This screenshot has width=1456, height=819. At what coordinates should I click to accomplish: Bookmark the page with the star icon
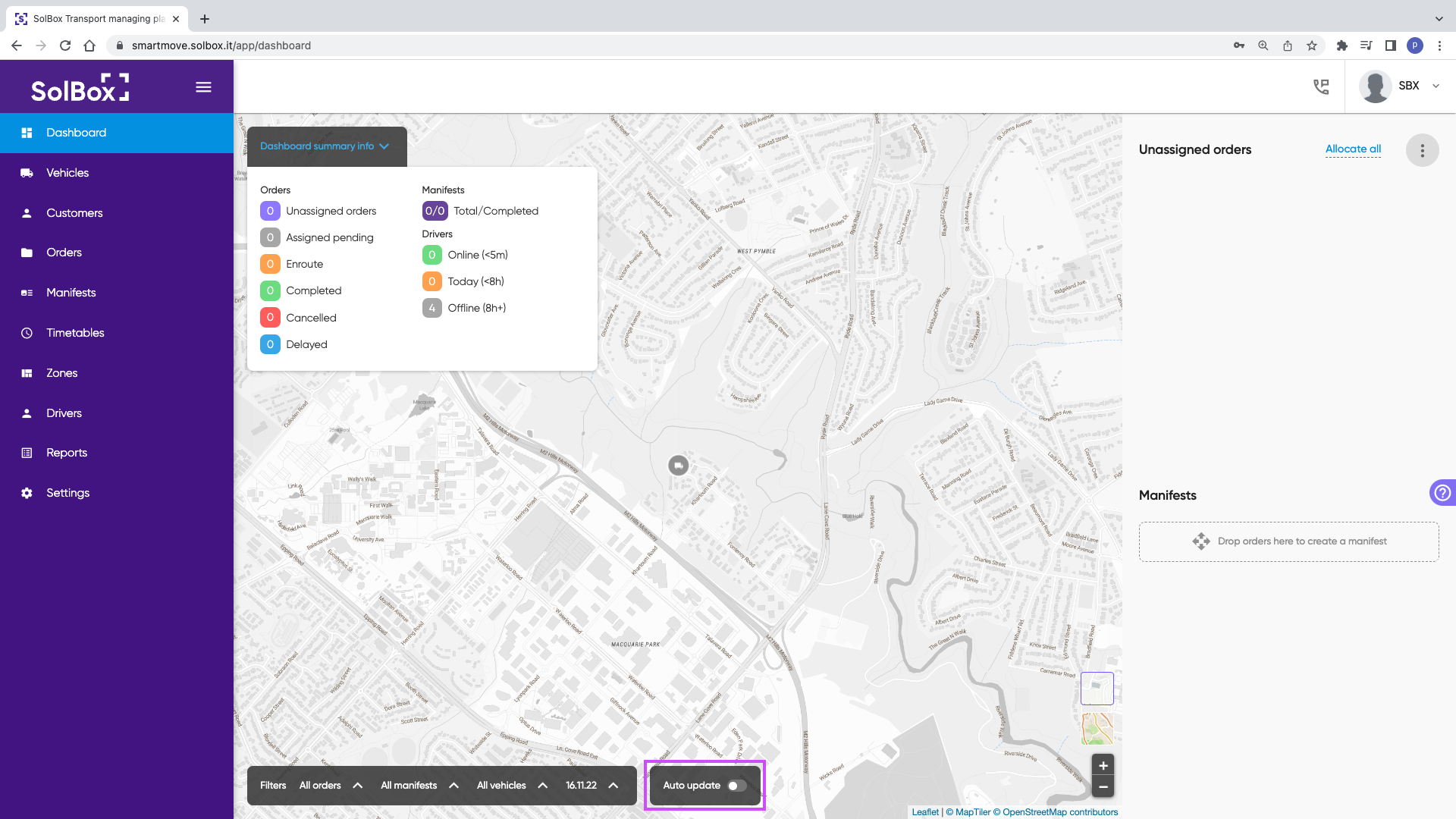pos(1312,45)
